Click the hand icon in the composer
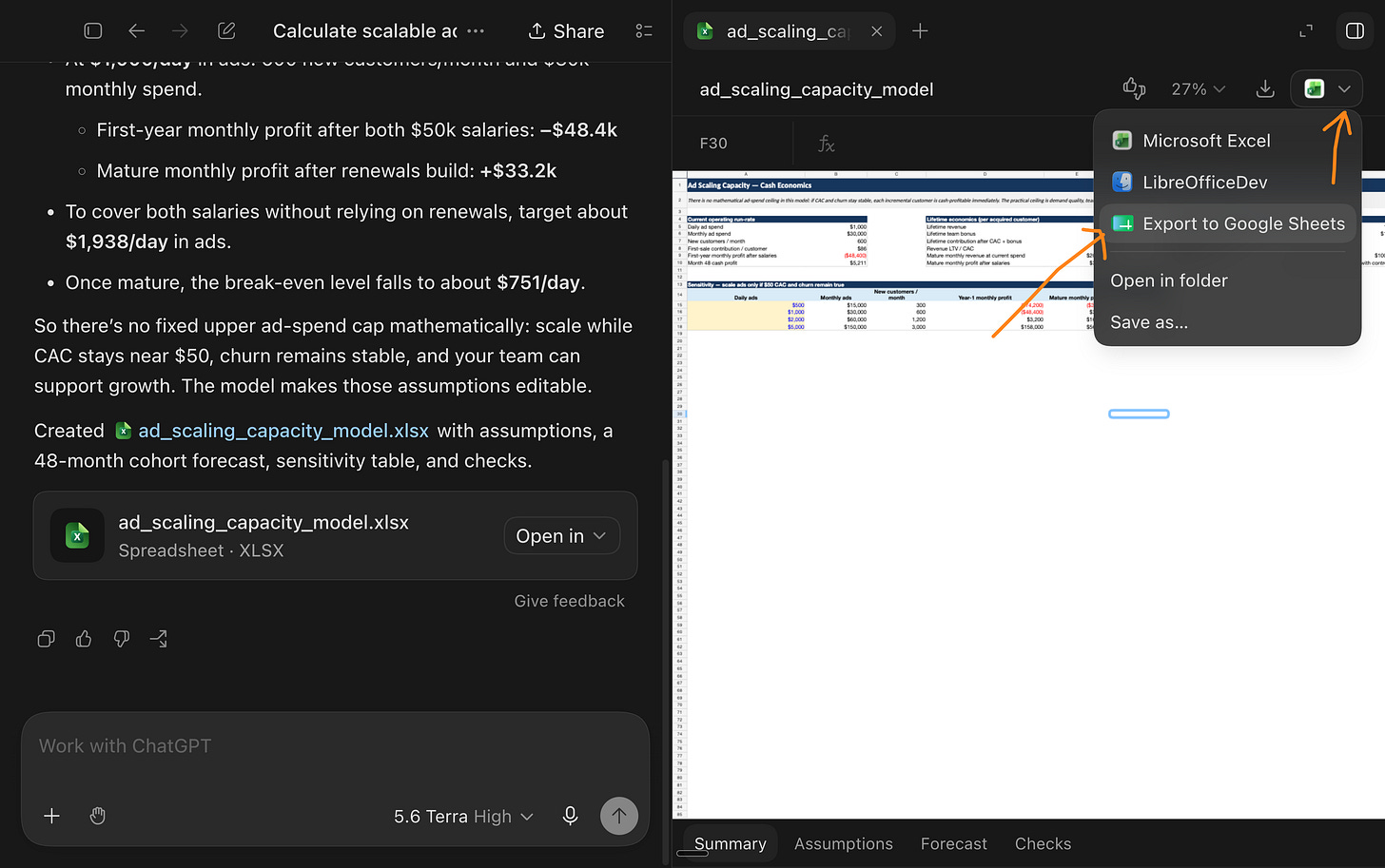This screenshot has width=1385, height=868. [97, 816]
